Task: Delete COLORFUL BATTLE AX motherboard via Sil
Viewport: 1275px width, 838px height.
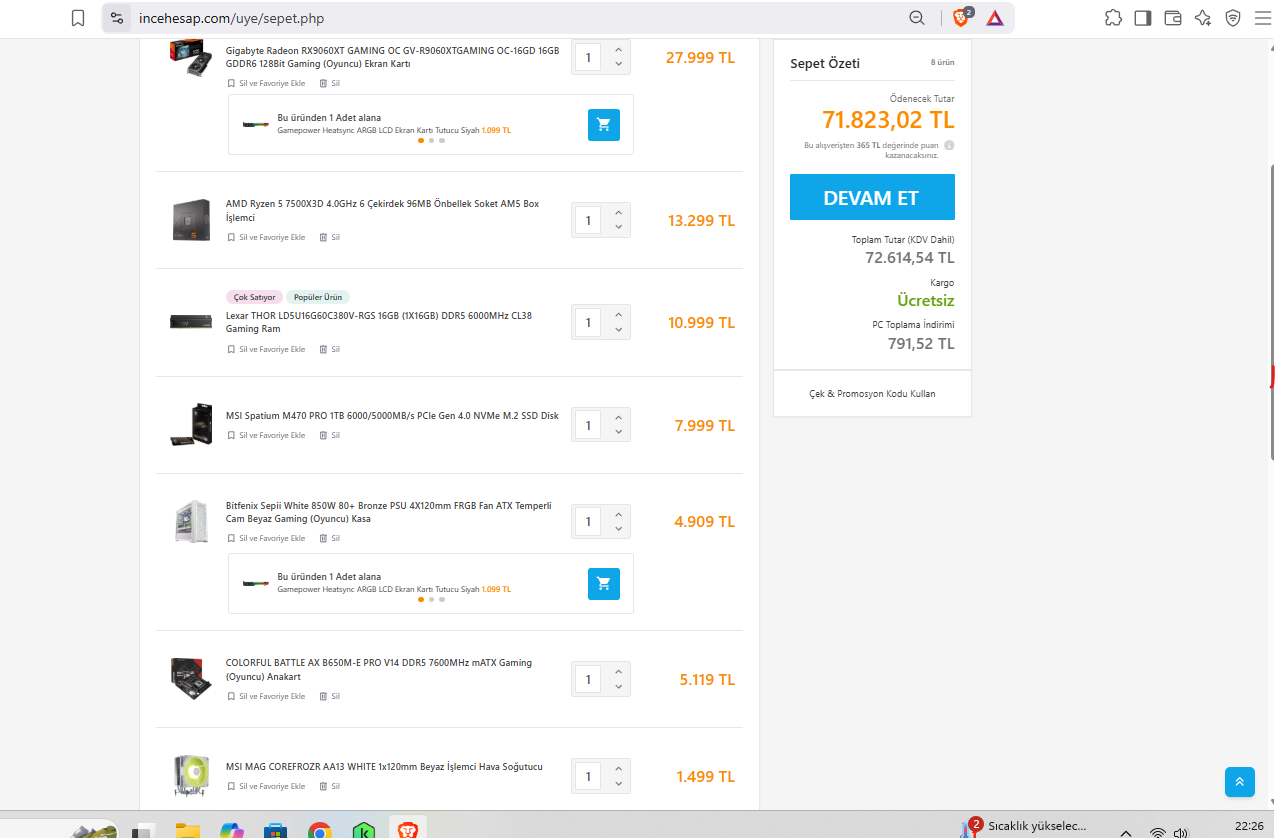Action: coord(329,696)
